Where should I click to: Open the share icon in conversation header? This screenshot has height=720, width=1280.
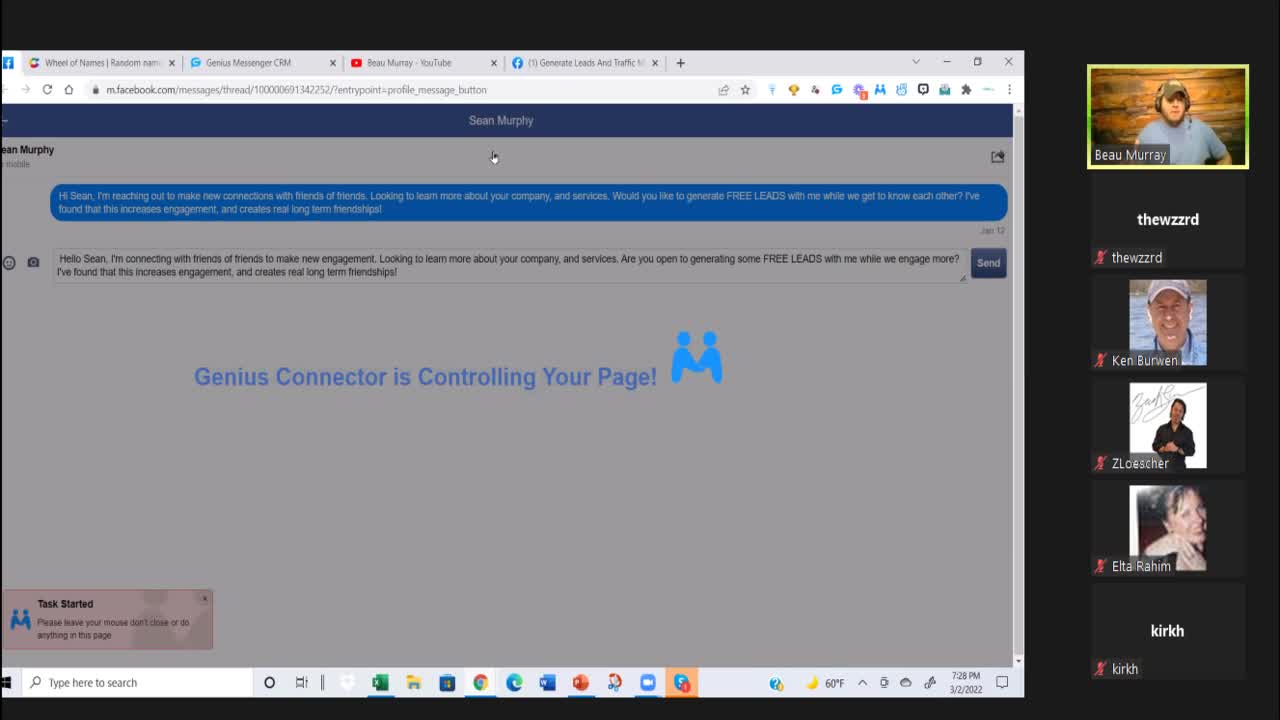997,157
